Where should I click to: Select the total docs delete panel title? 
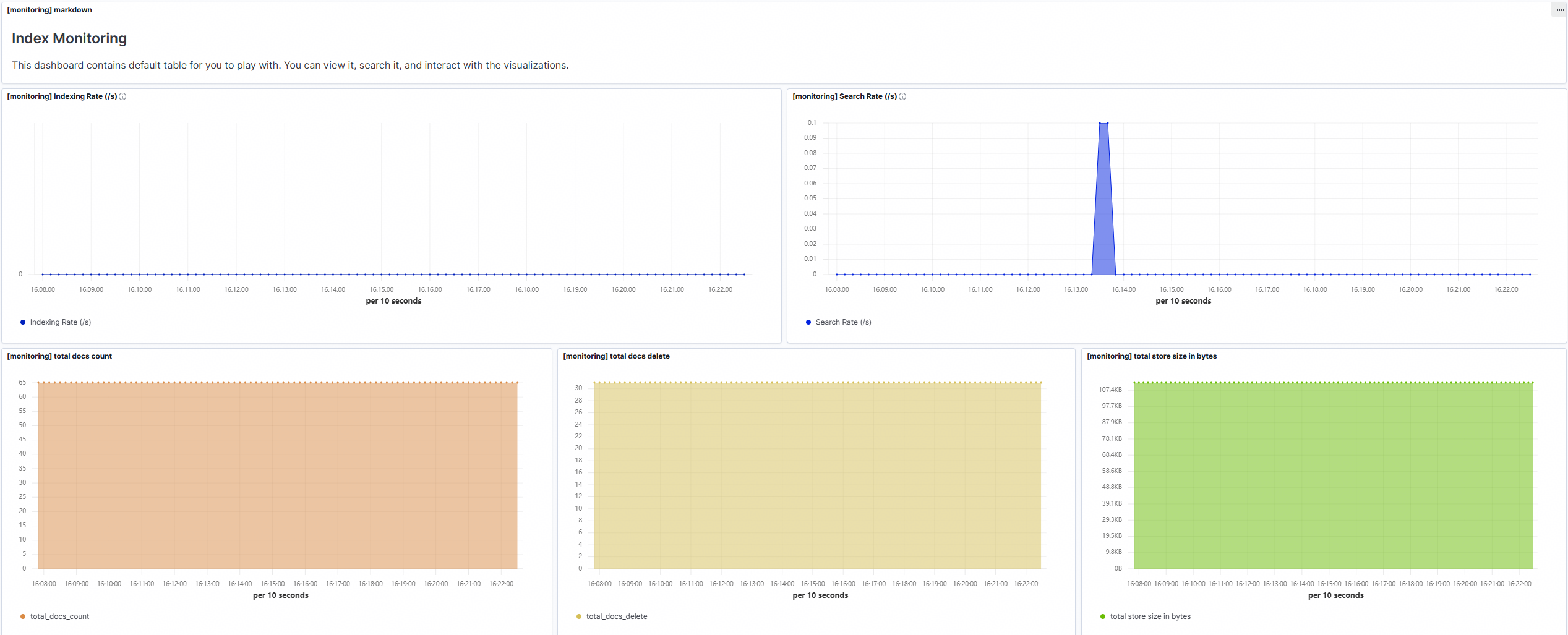point(616,356)
